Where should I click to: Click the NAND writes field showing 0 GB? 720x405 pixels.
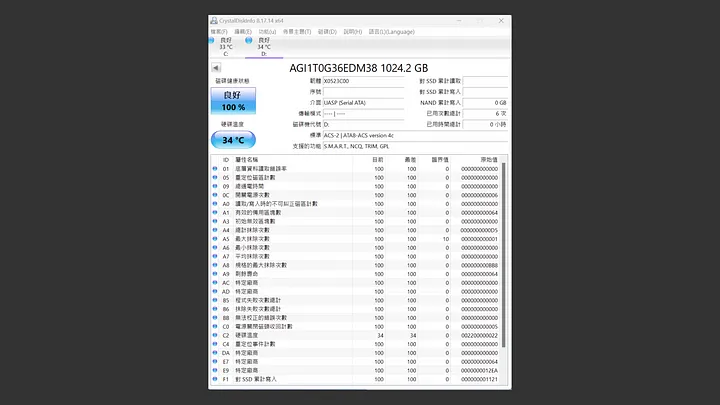tap(485, 103)
